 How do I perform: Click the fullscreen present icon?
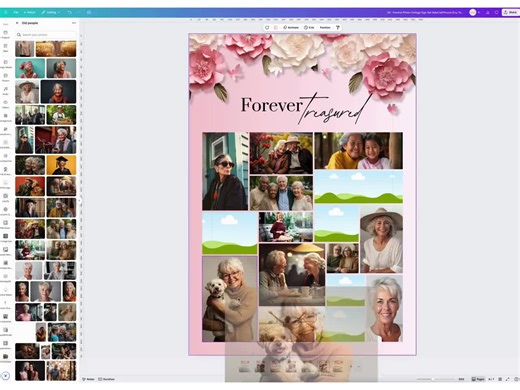point(508,379)
